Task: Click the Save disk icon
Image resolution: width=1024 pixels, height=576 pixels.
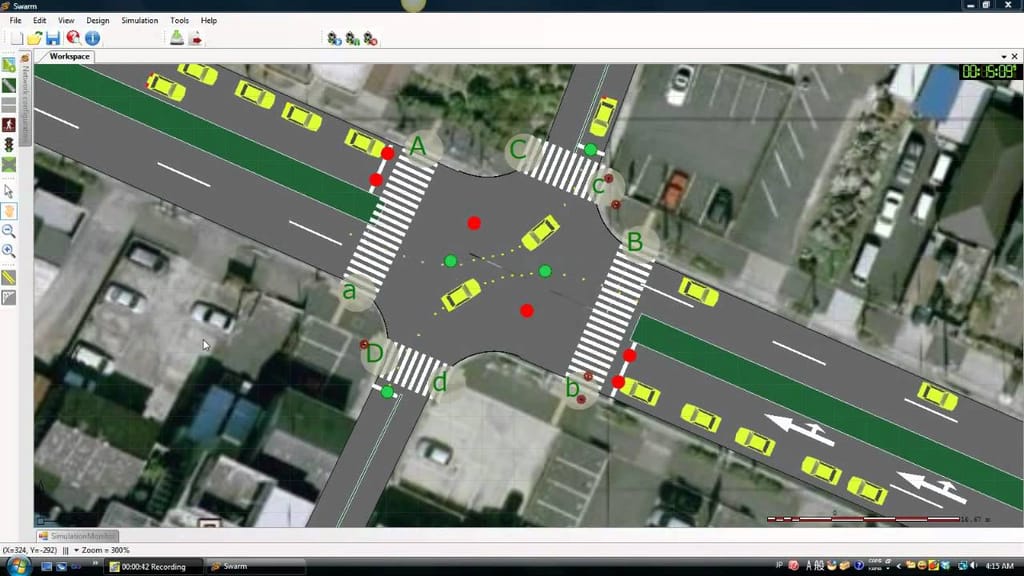Action: click(x=53, y=38)
